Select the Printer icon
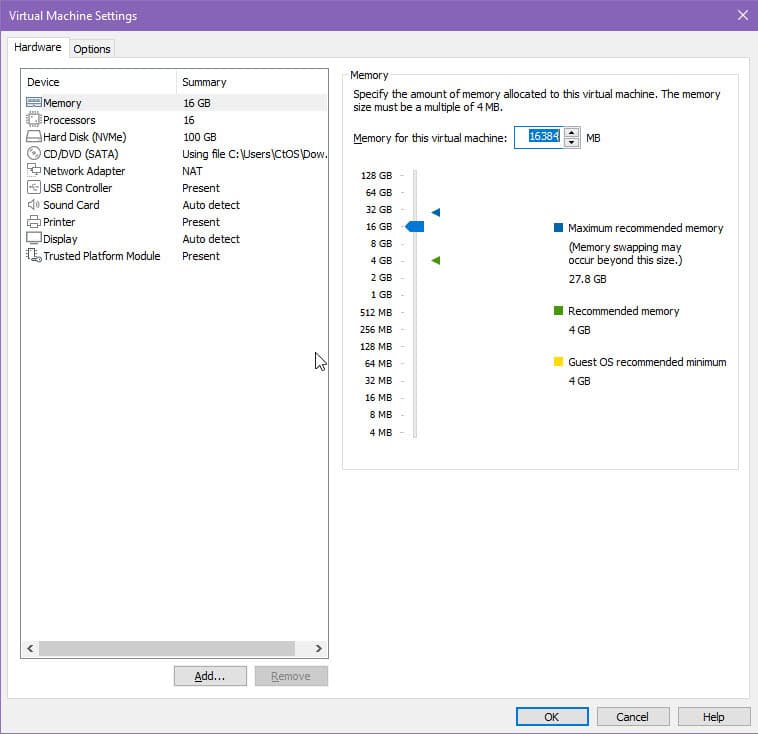758x734 pixels. click(34, 222)
